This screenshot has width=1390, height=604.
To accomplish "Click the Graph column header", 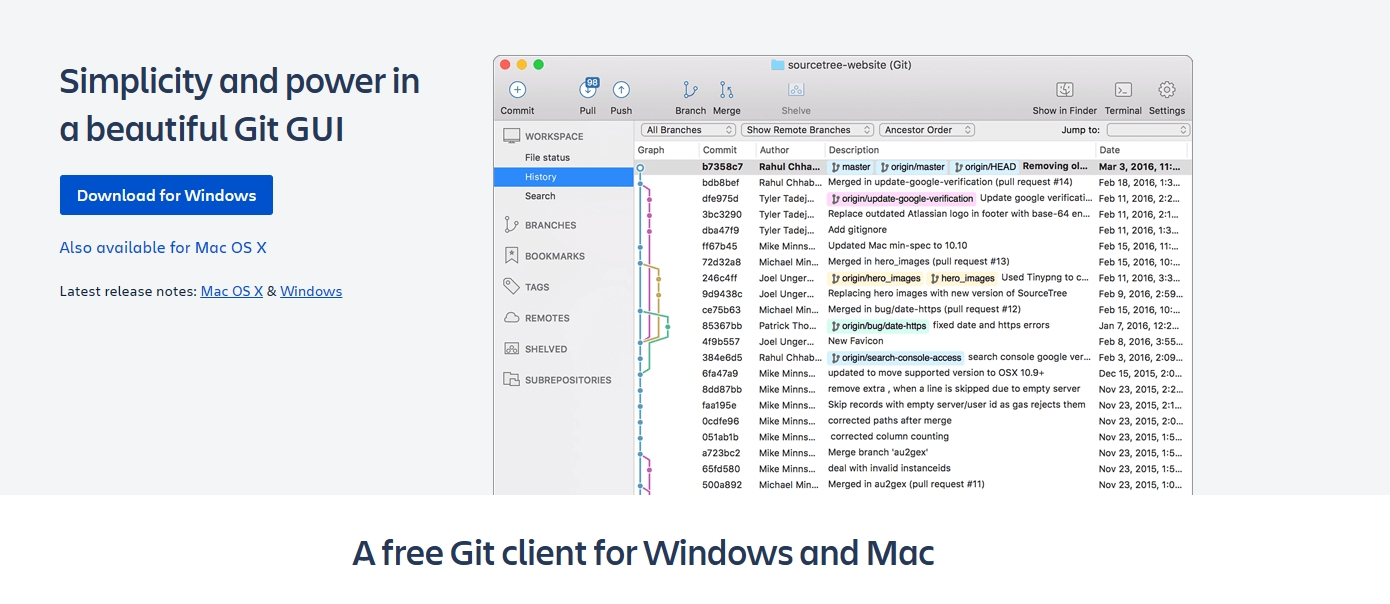I will (x=651, y=150).
